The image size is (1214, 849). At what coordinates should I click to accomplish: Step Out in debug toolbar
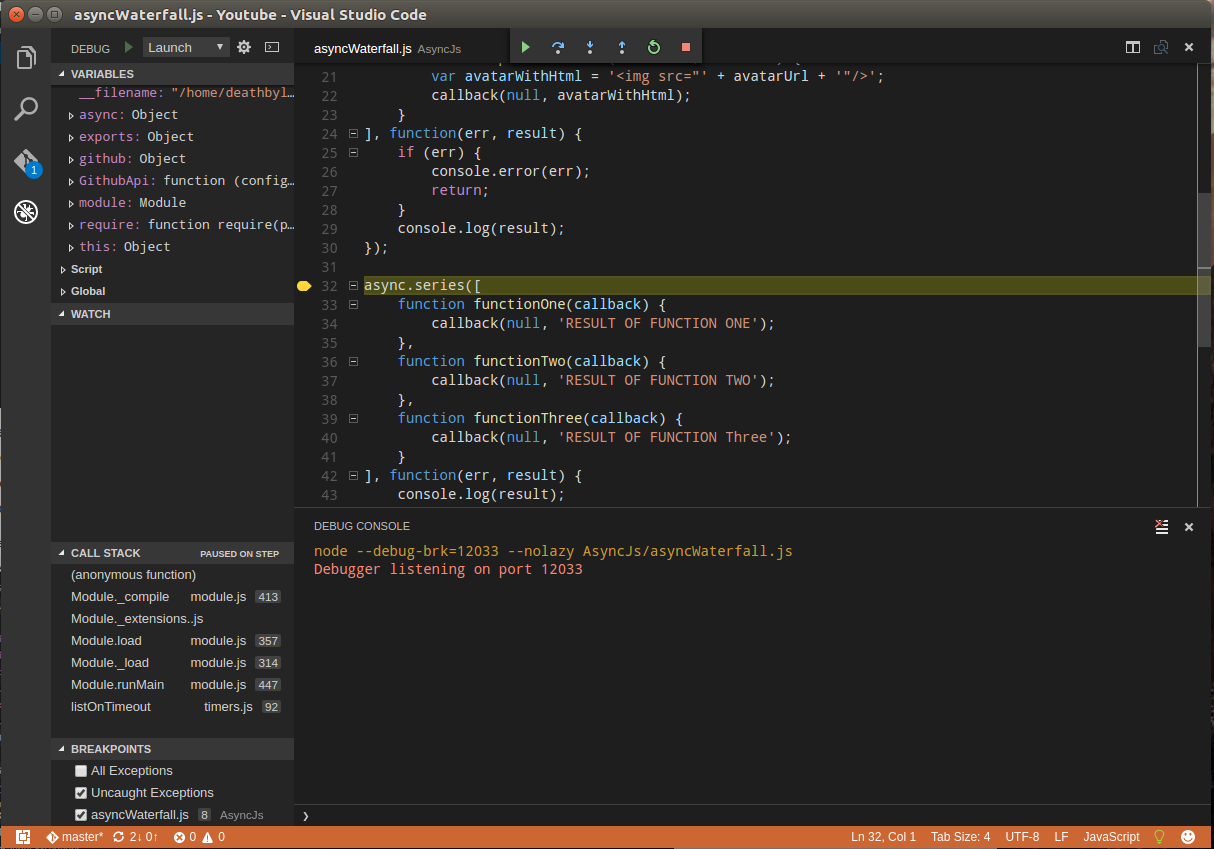coord(622,47)
